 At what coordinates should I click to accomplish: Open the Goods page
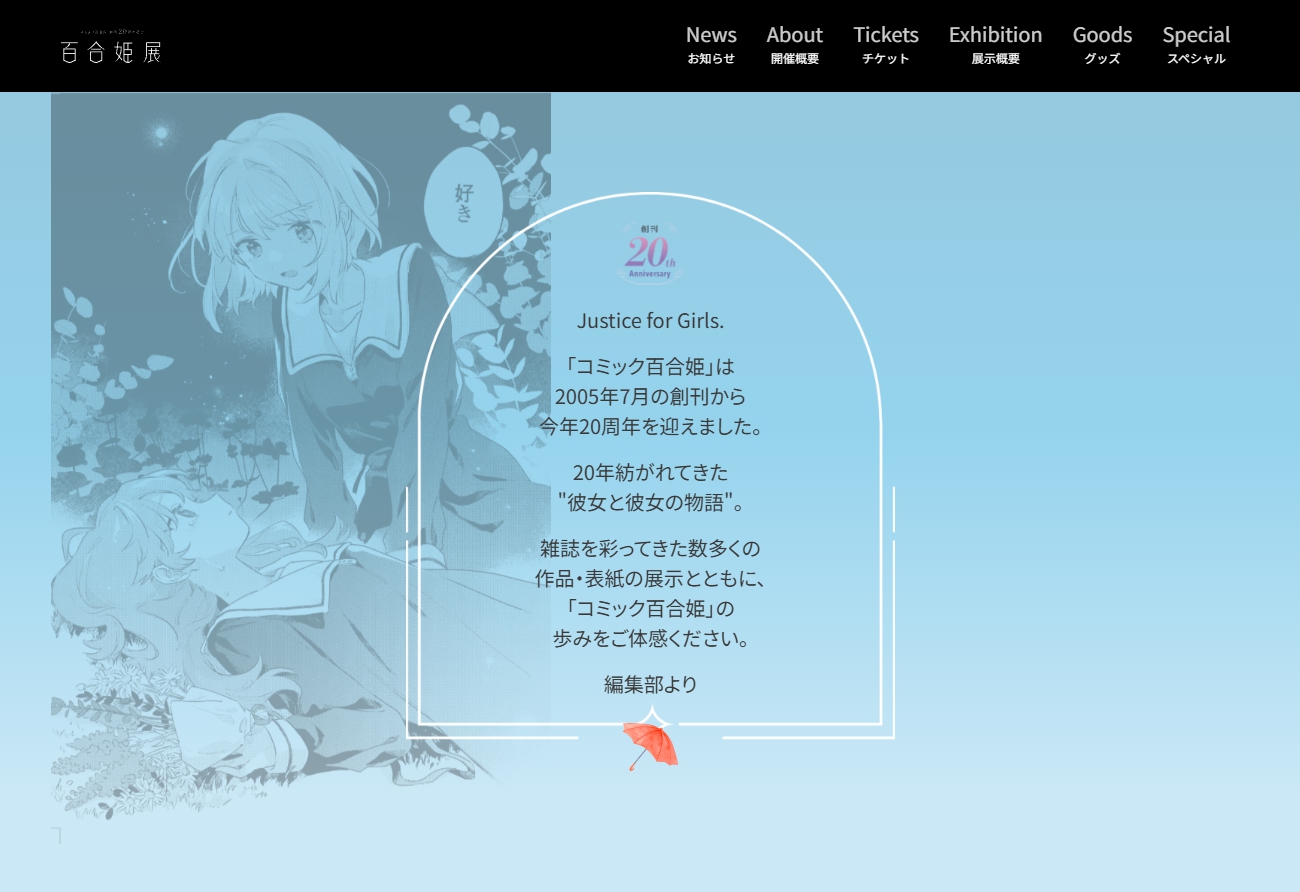tap(1102, 45)
